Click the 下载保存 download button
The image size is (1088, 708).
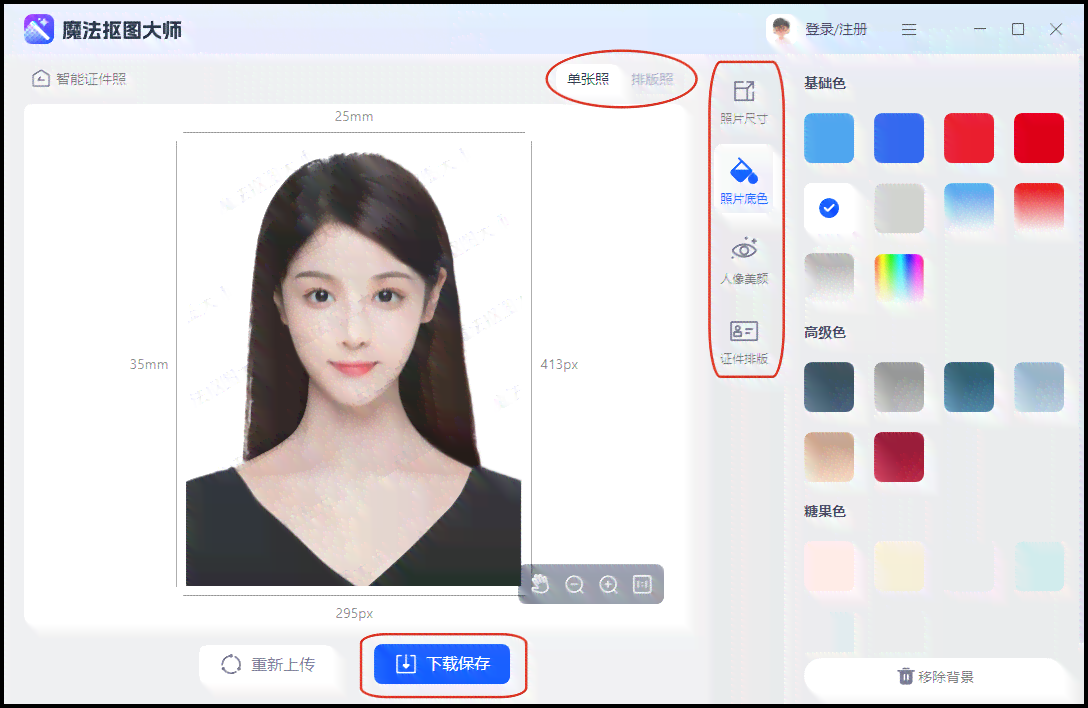442,664
